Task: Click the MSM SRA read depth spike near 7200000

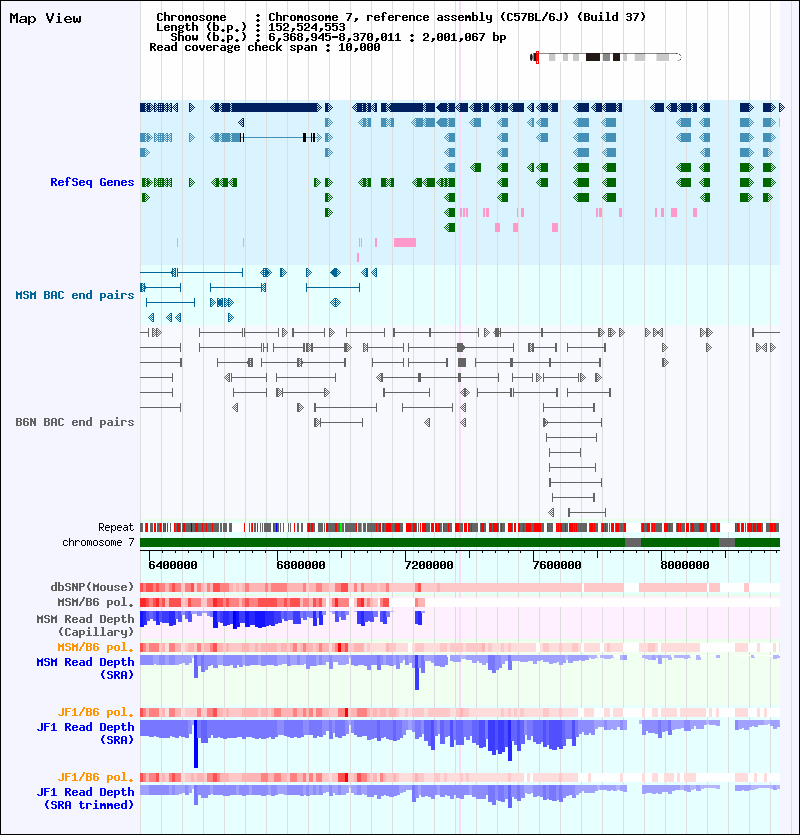Action: click(x=417, y=672)
